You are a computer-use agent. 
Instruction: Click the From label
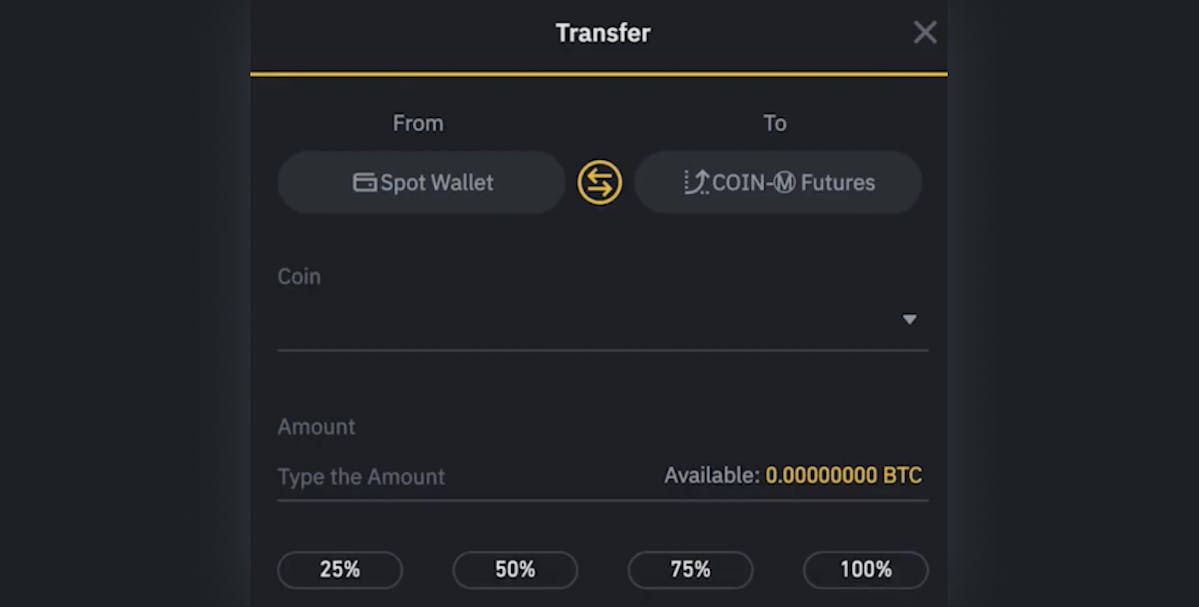tap(418, 123)
